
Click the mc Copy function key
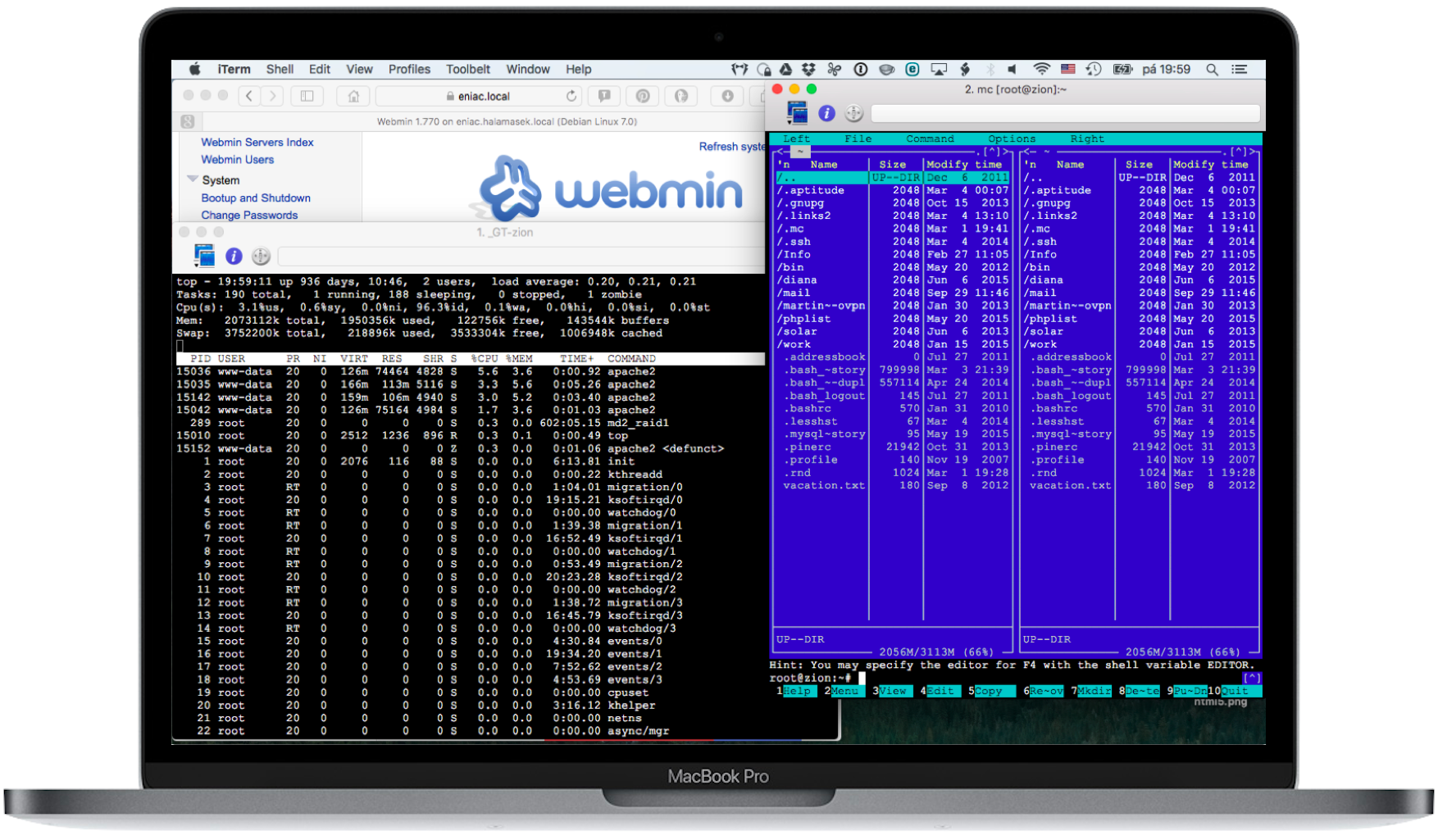[991, 691]
